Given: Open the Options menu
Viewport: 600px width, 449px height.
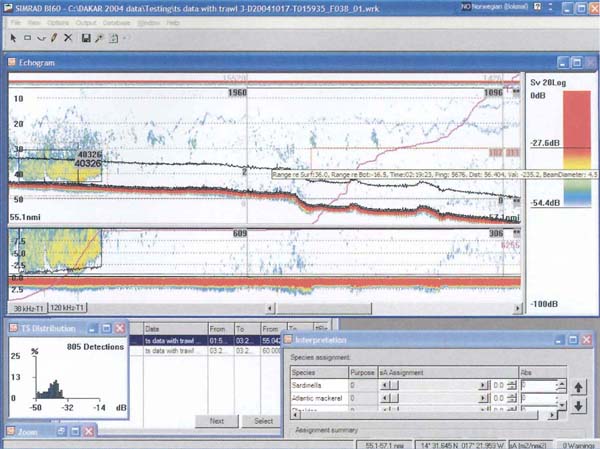Looking at the screenshot, I should tap(59, 21).
